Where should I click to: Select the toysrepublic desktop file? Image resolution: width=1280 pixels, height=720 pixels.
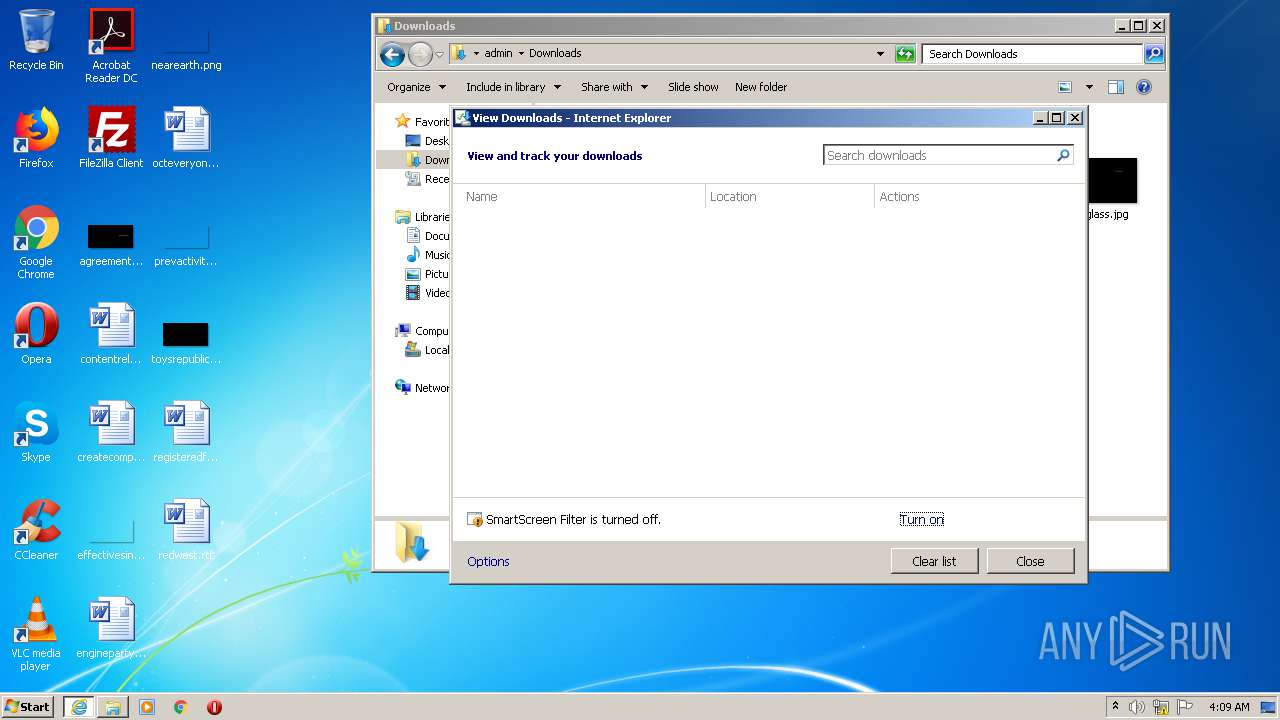(186, 340)
